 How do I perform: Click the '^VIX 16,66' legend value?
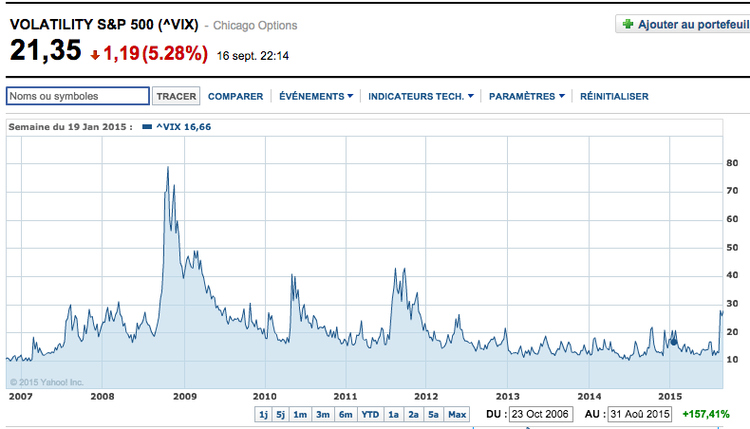coord(184,127)
